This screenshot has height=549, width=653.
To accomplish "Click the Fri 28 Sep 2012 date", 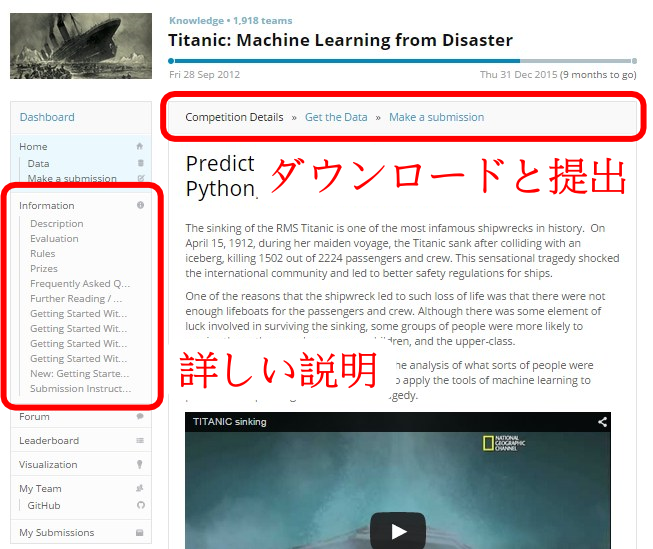I will point(204,75).
